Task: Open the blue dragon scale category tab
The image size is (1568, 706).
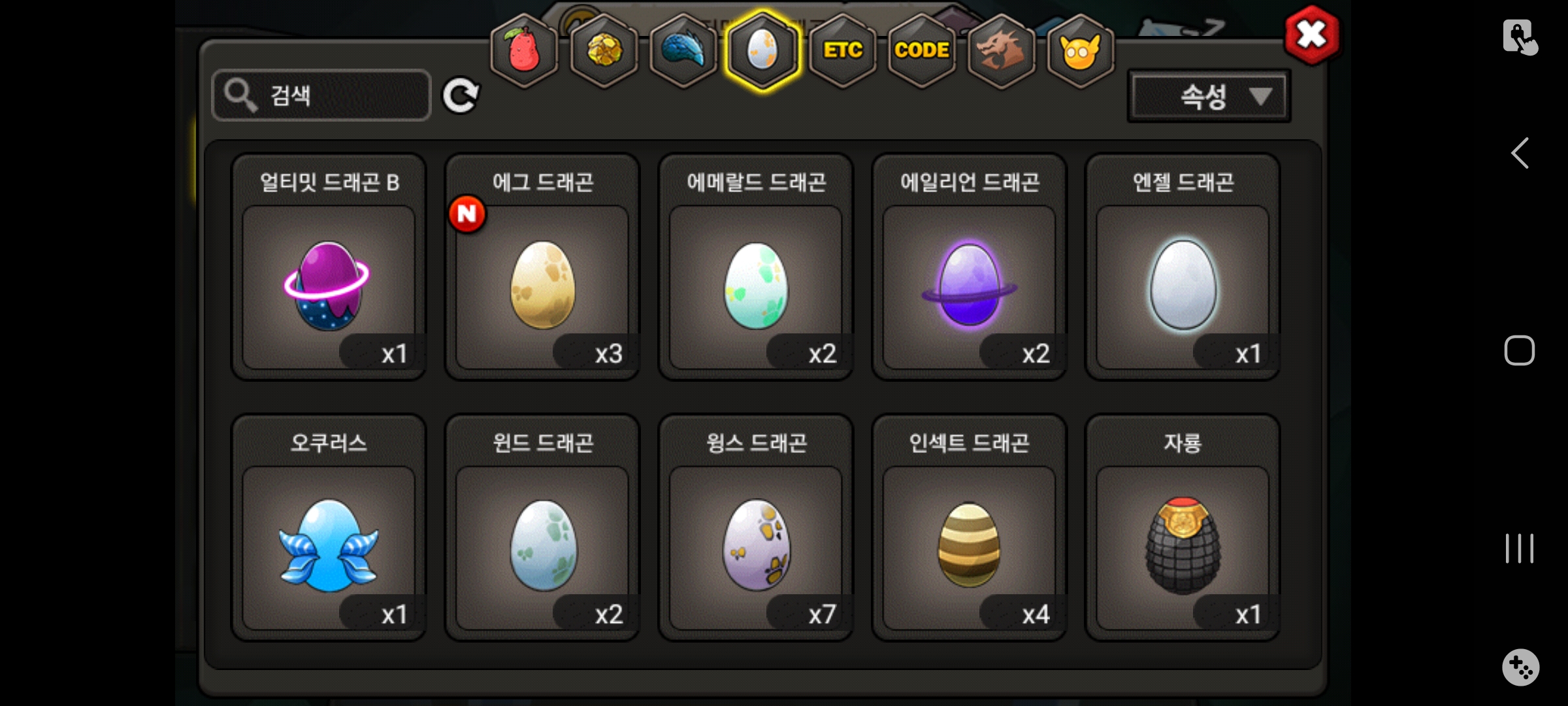Action: click(683, 50)
